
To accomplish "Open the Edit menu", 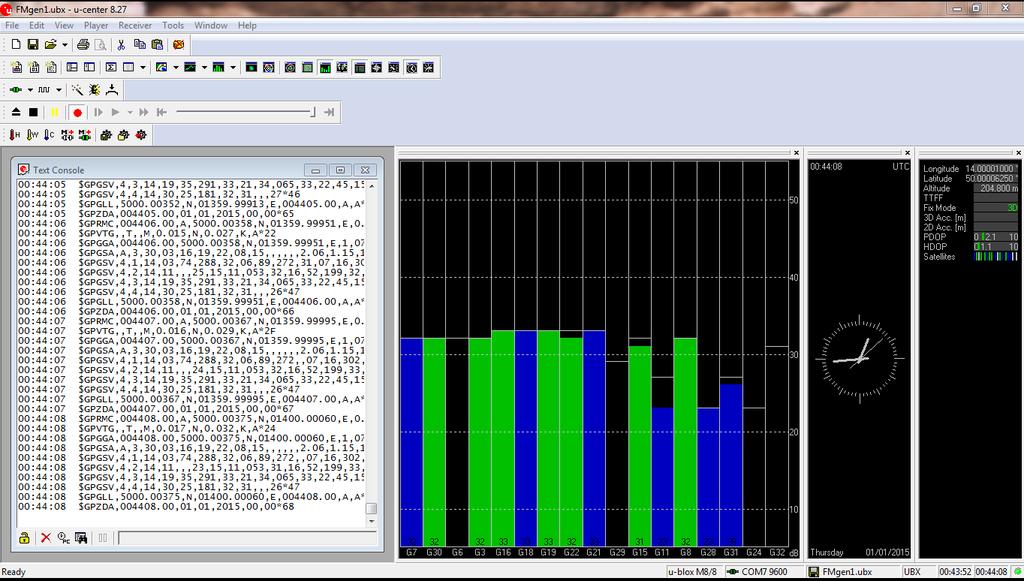I will [37, 25].
